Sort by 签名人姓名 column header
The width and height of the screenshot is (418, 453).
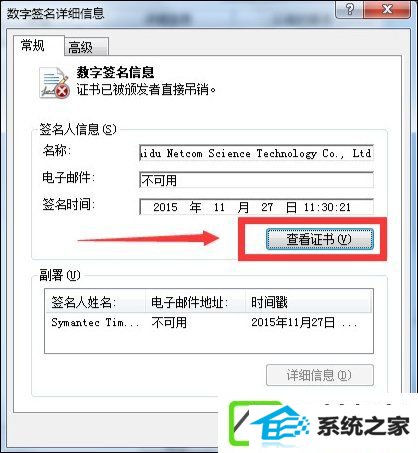pyautogui.click(x=95, y=302)
